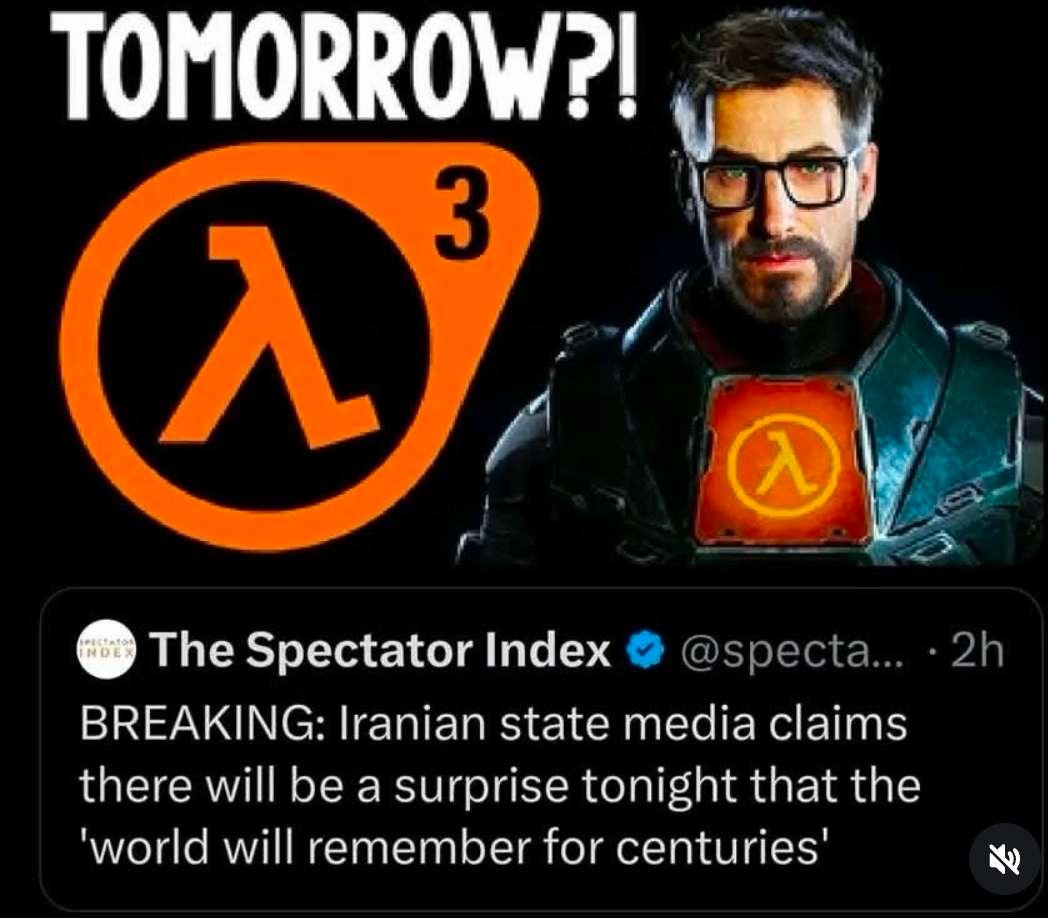Screen dimensions: 1048x918
Task: Open the tweet's 2h timestamp
Action: (x=976, y=651)
